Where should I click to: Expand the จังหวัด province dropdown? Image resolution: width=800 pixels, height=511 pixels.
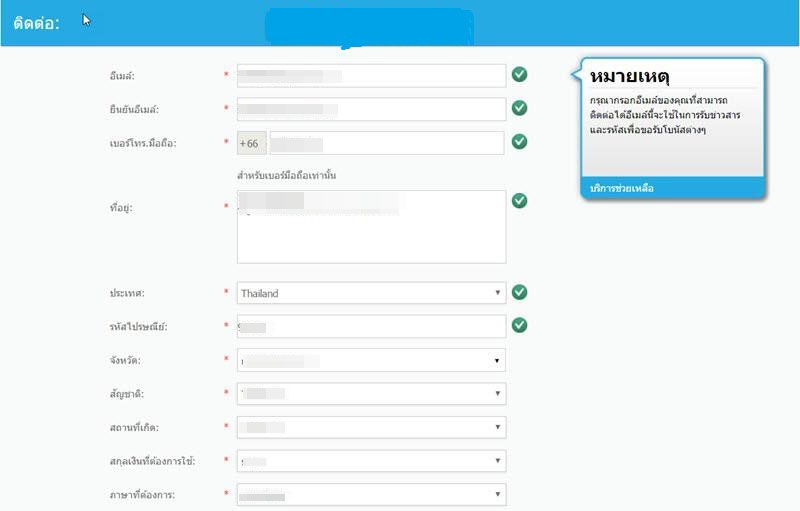(370, 360)
